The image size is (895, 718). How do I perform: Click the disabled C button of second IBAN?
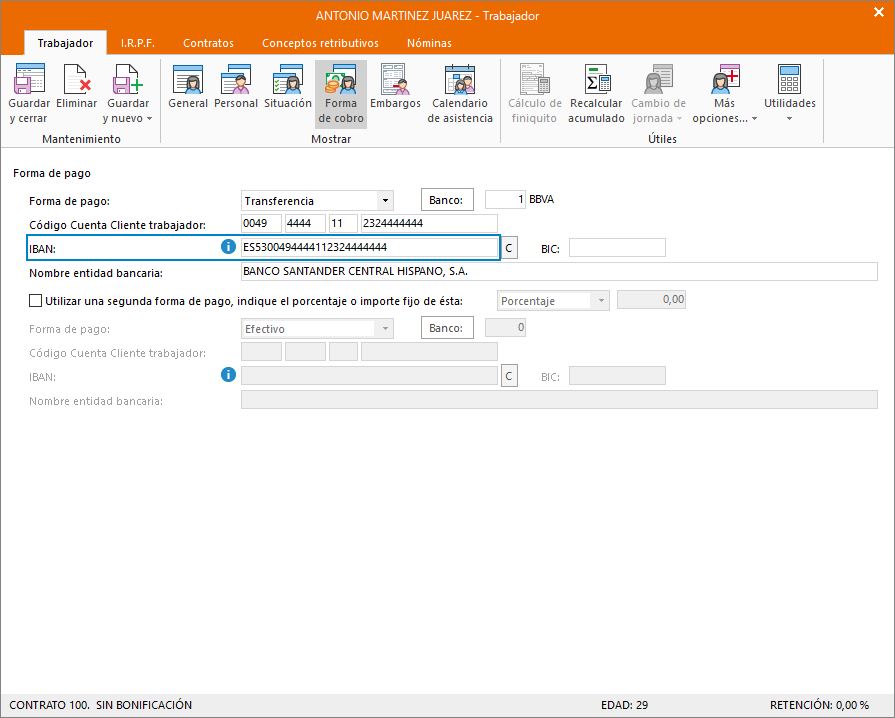pos(509,376)
